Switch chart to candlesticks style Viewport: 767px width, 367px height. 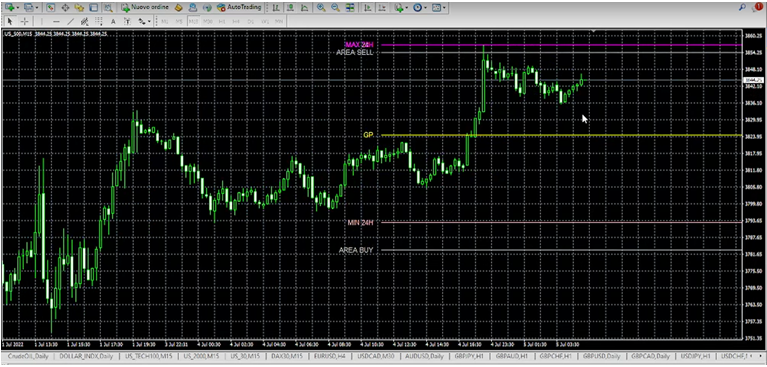[291, 8]
